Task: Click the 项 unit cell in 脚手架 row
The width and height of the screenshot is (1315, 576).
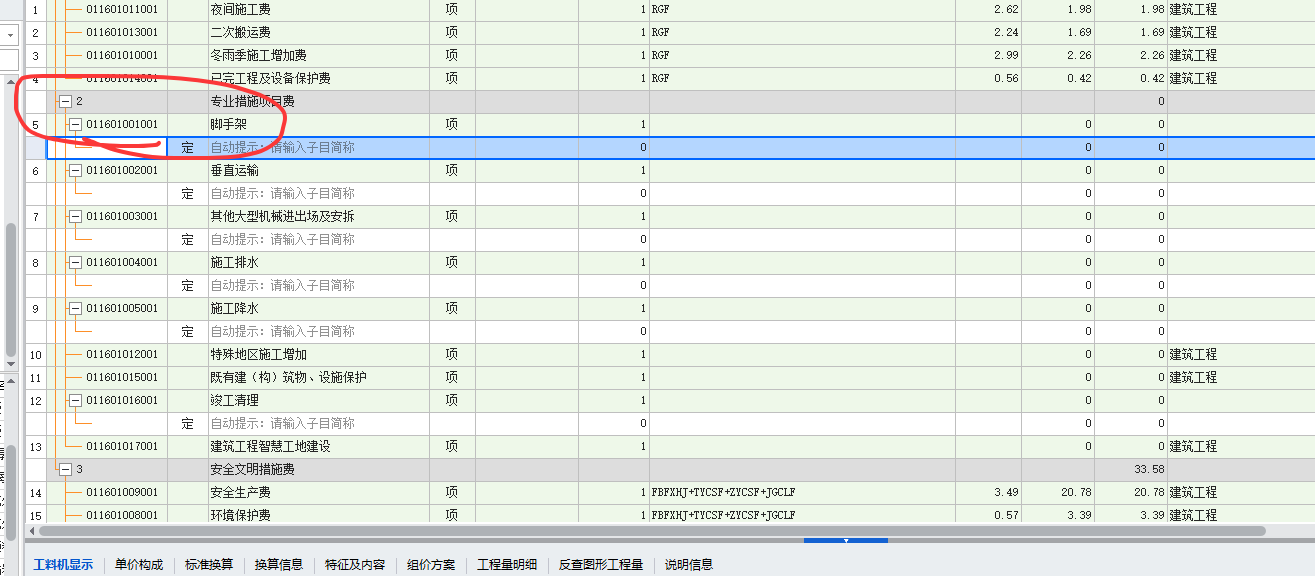Action: 452,124
